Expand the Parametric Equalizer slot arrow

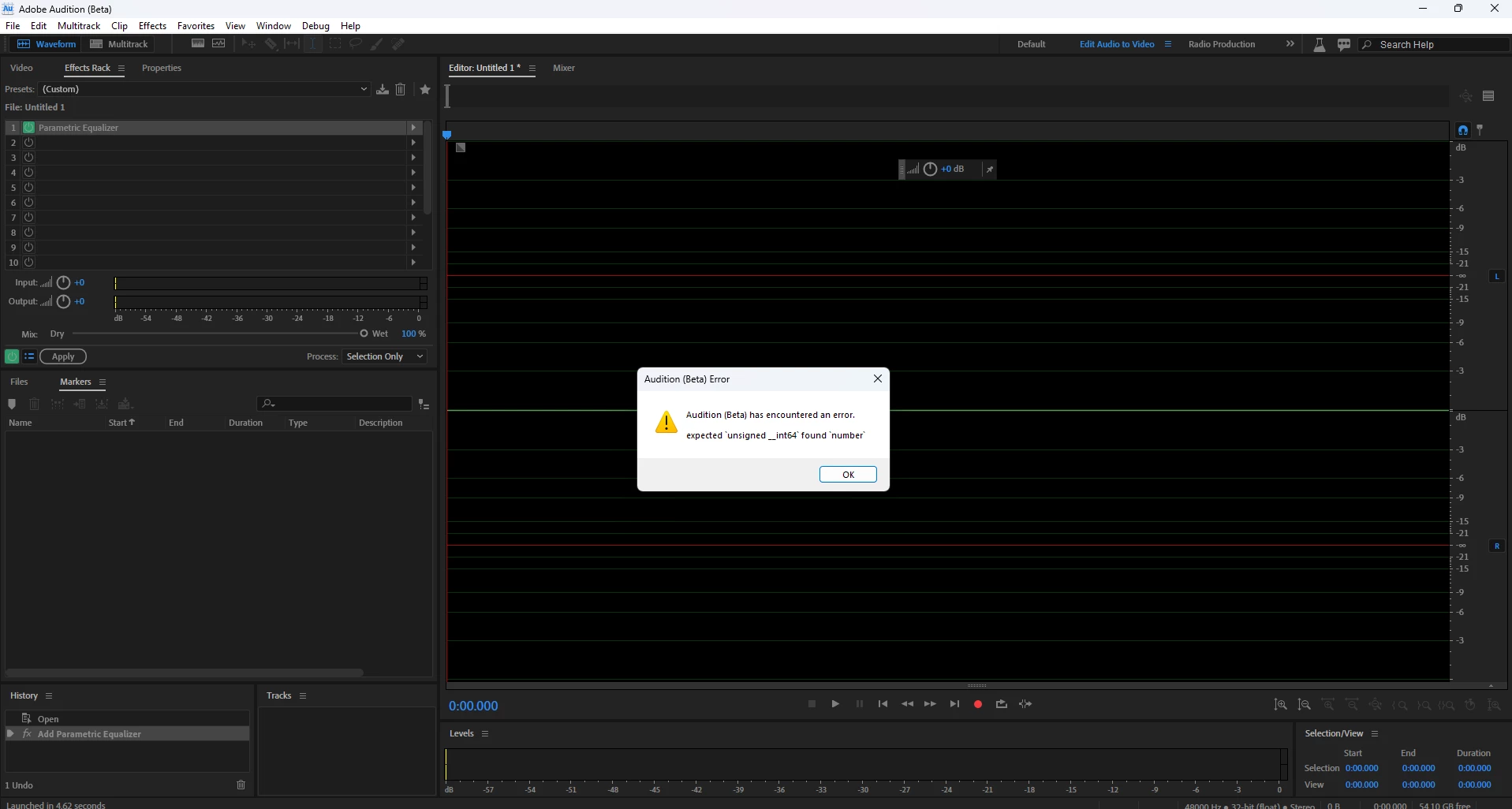click(x=413, y=127)
